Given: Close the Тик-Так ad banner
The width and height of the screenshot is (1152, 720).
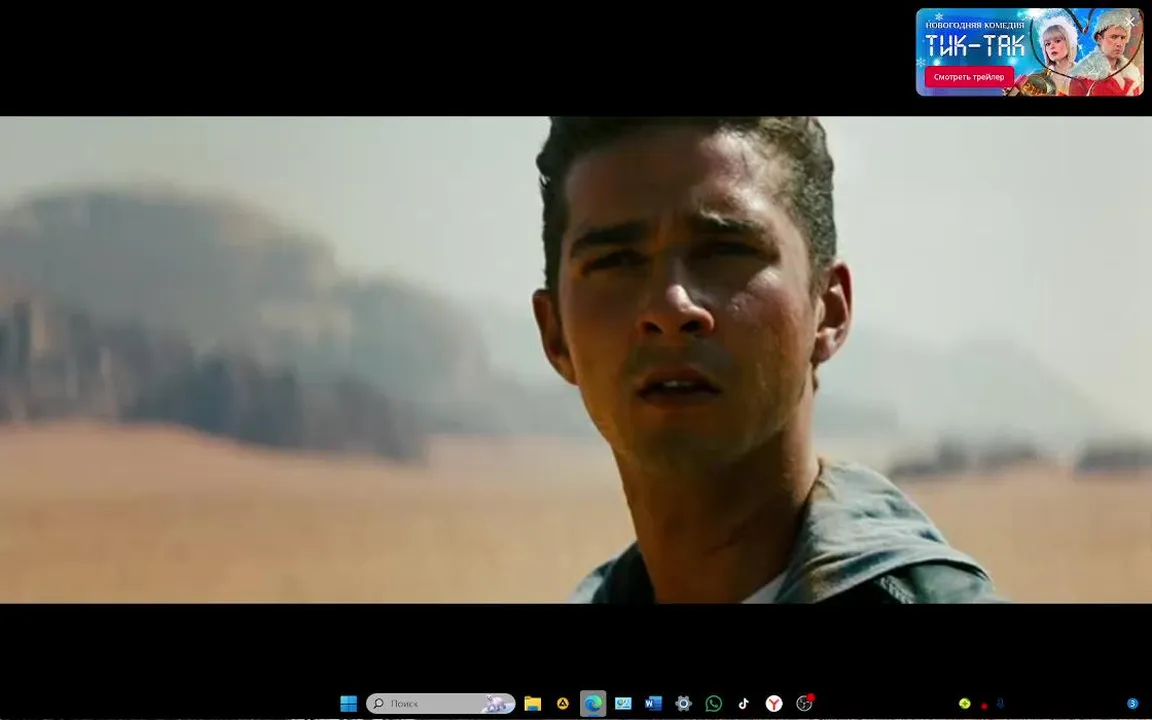Looking at the screenshot, I should (1130, 22).
